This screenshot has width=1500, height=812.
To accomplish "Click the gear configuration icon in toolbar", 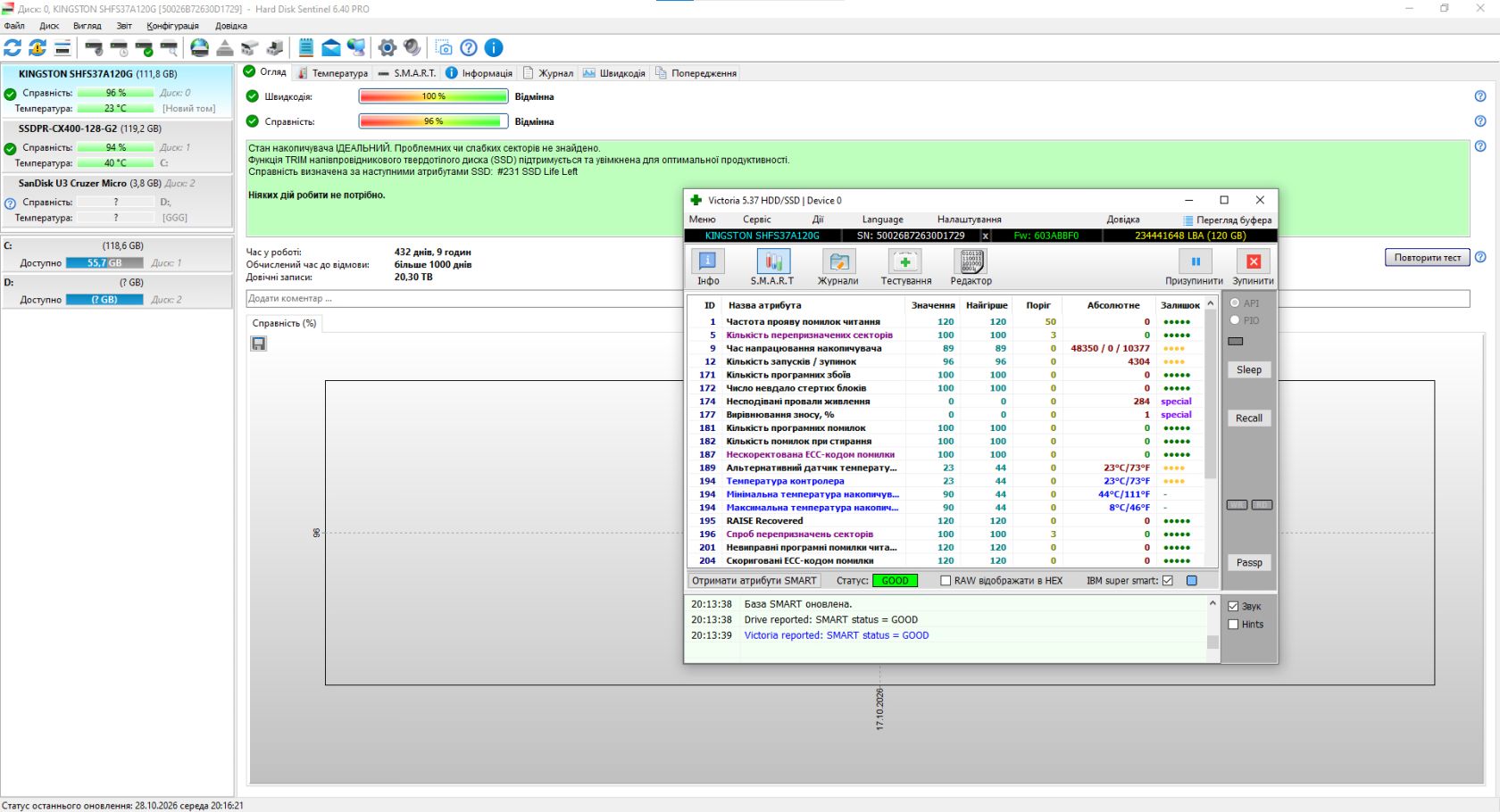I will click(387, 48).
